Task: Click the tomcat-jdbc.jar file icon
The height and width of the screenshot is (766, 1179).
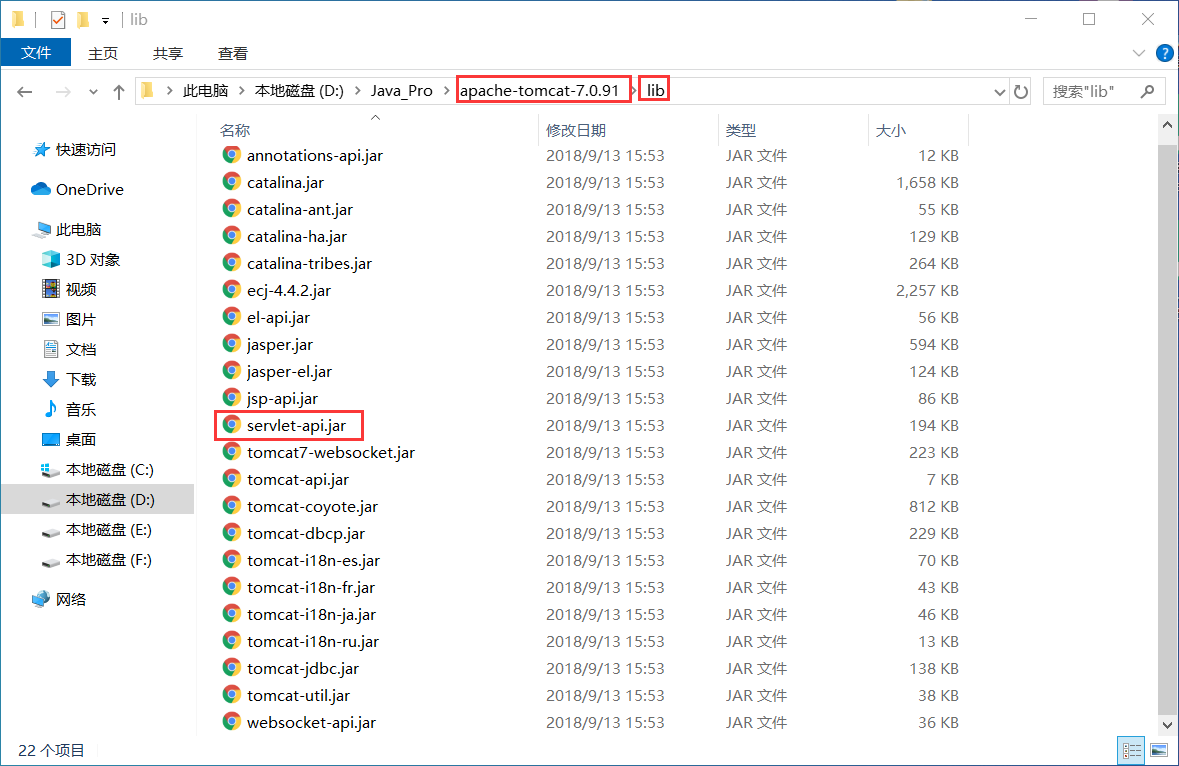Action: point(232,668)
